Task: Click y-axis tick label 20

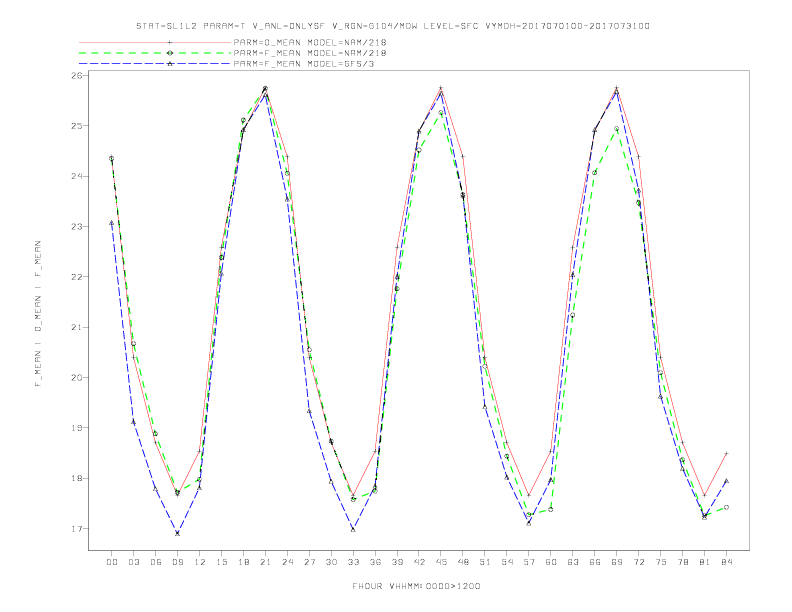Action: (77, 378)
